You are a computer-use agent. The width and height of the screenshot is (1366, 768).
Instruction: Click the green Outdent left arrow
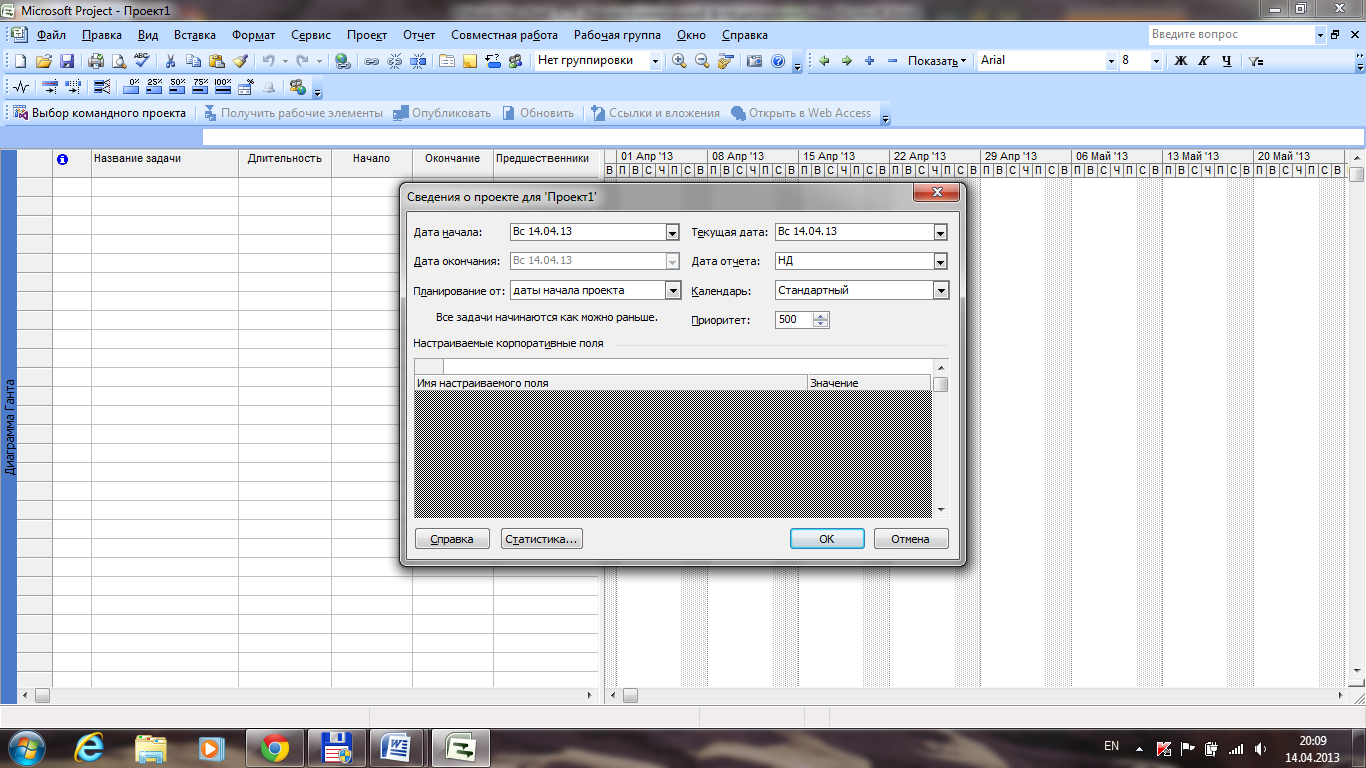coord(824,61)
